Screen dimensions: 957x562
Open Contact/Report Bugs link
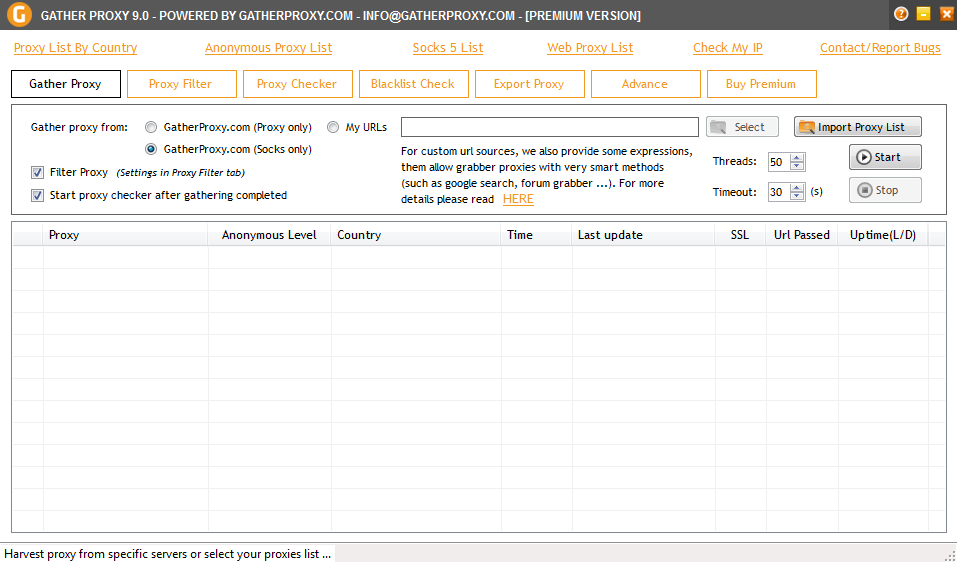pyautogui.click(x=880, y=48)
